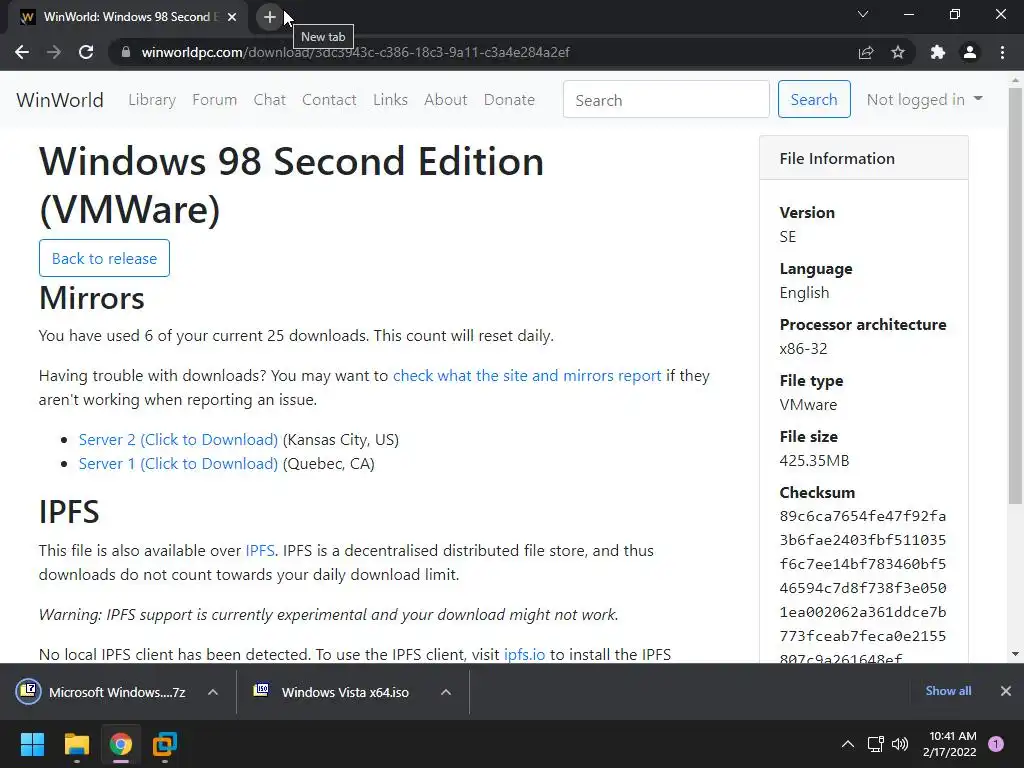Open the Forum nav item

pos(214,100)
